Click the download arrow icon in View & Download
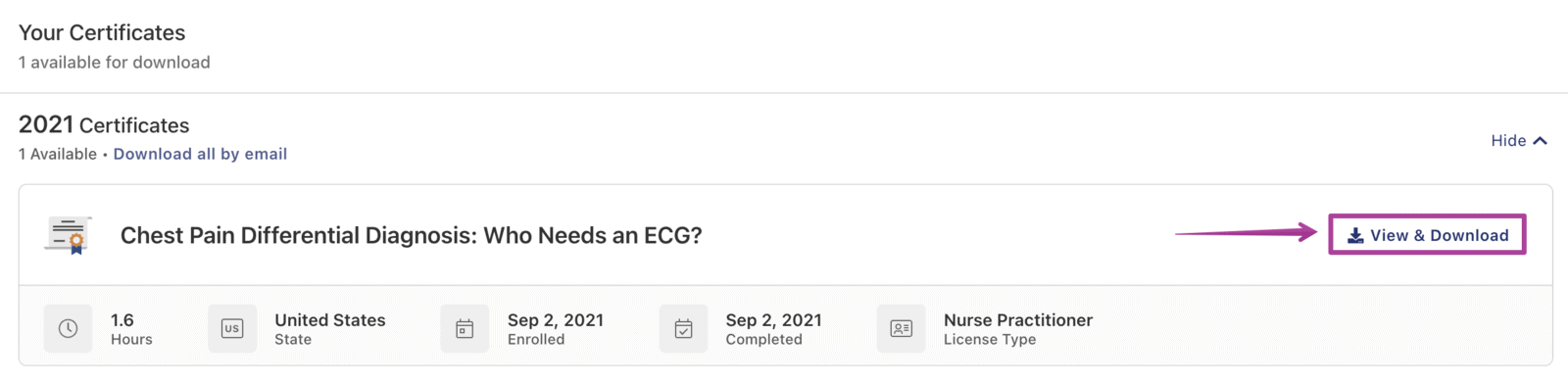 pyautogui.click(x=1355, y=235)
